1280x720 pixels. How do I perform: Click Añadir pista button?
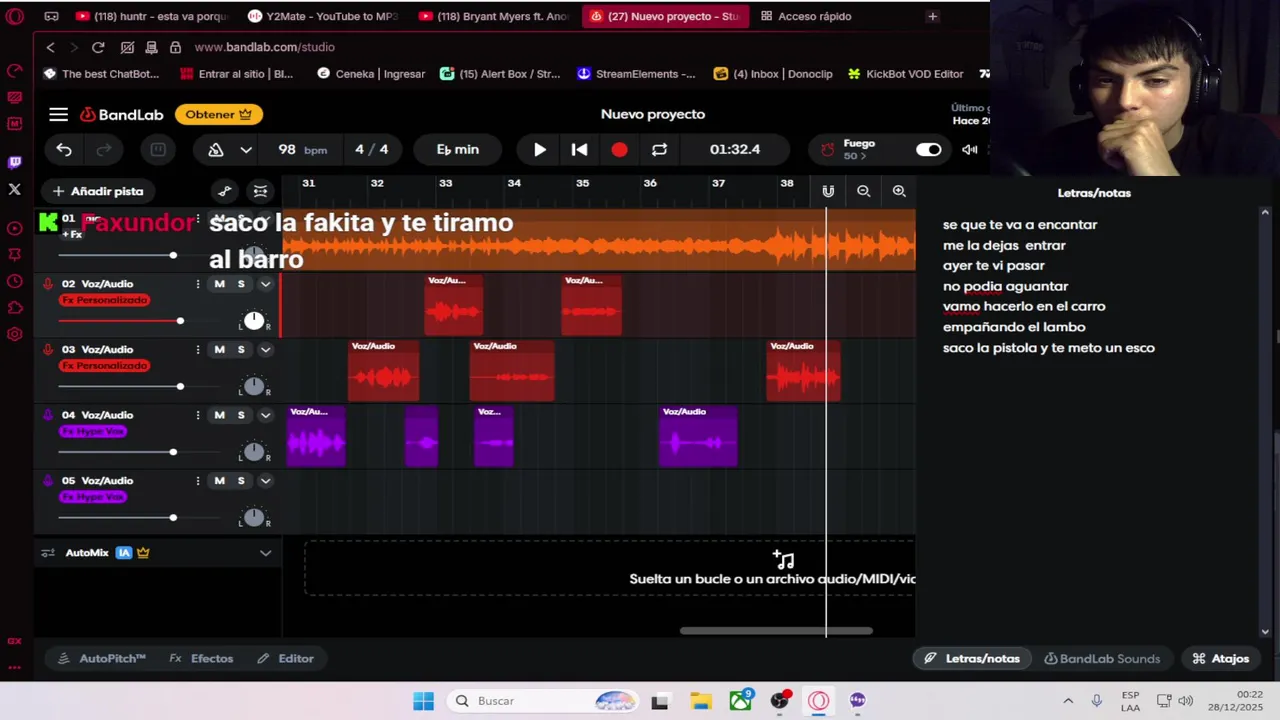pos(98,191)
